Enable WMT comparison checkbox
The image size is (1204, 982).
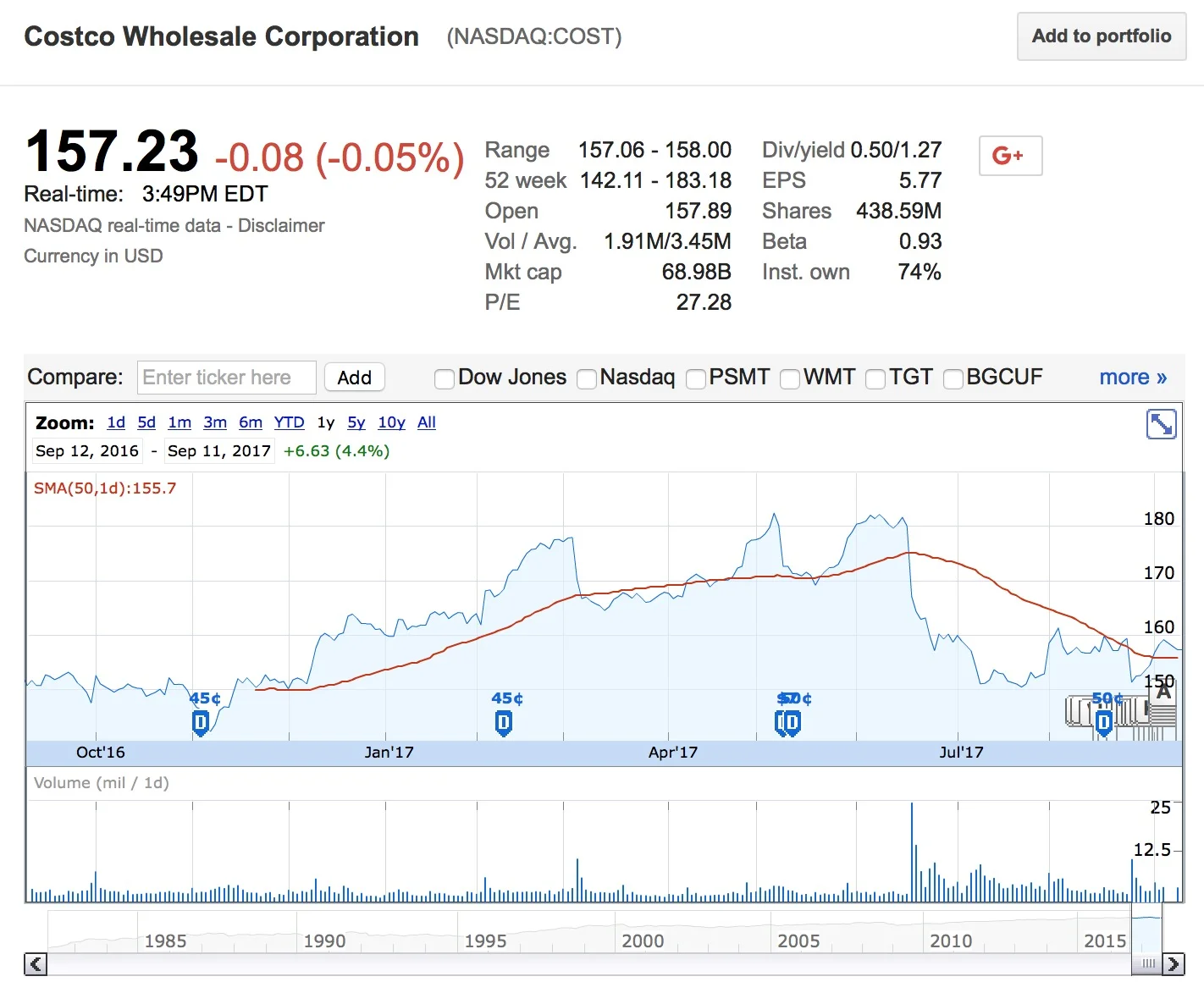[x=789, y=378]
